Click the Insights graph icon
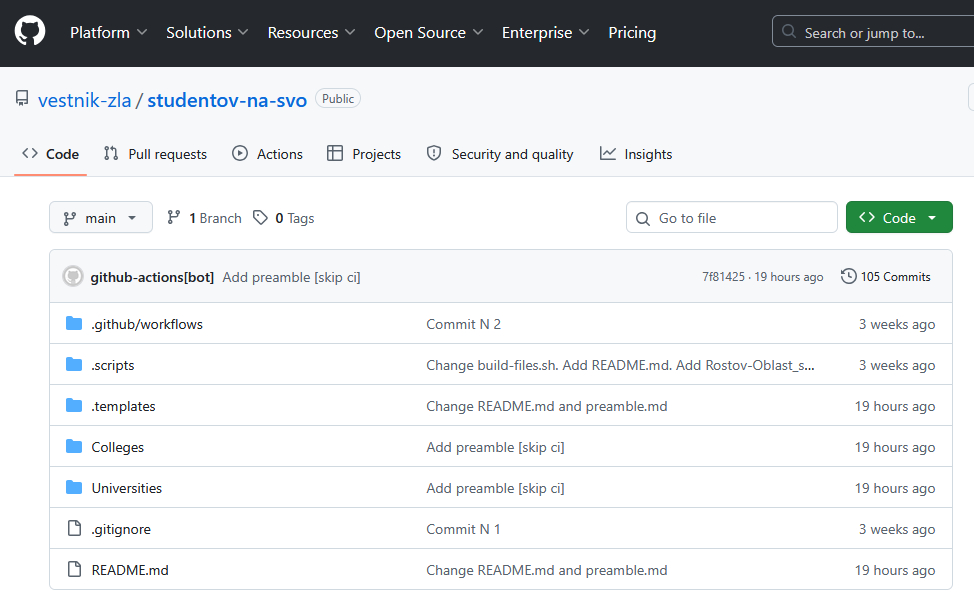The width and height of the screenshot is (974, 594). point(608,153)
